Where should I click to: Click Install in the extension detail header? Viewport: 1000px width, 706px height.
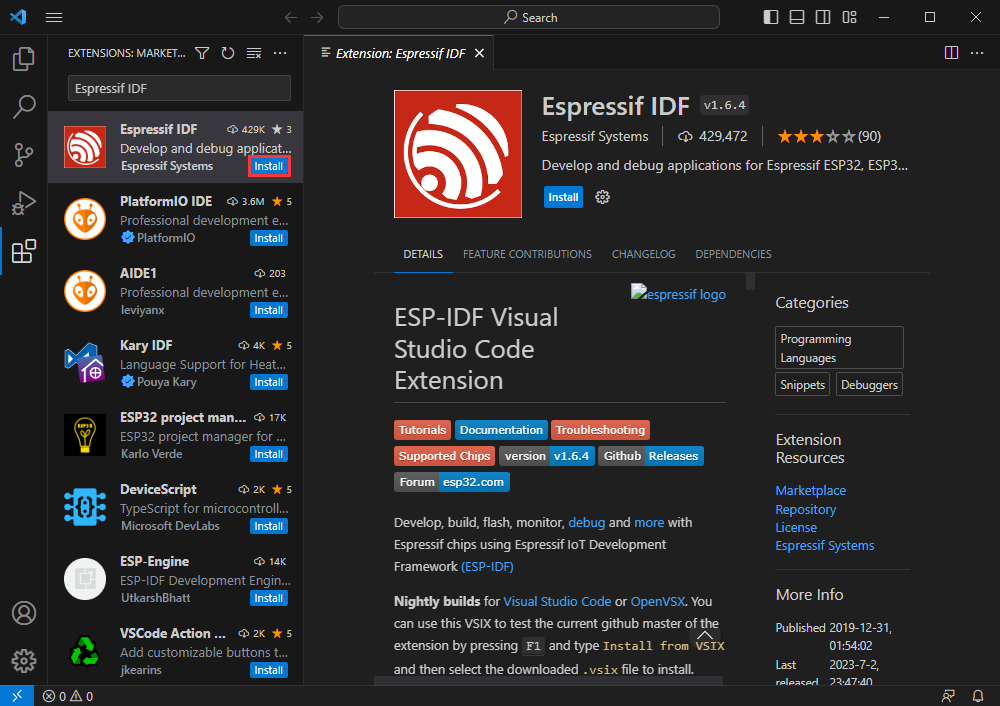click(563, 197)
